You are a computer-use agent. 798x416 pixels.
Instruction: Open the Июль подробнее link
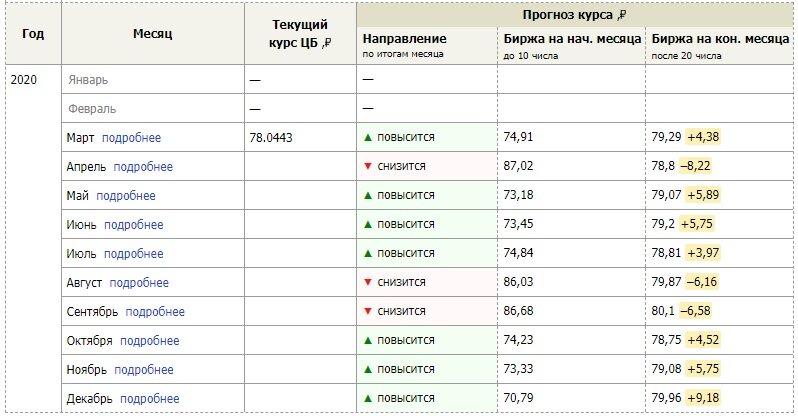[x=134, y=254]
